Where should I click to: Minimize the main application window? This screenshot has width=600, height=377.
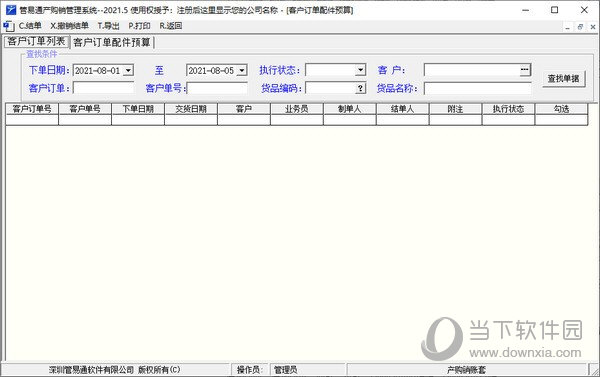525,10
